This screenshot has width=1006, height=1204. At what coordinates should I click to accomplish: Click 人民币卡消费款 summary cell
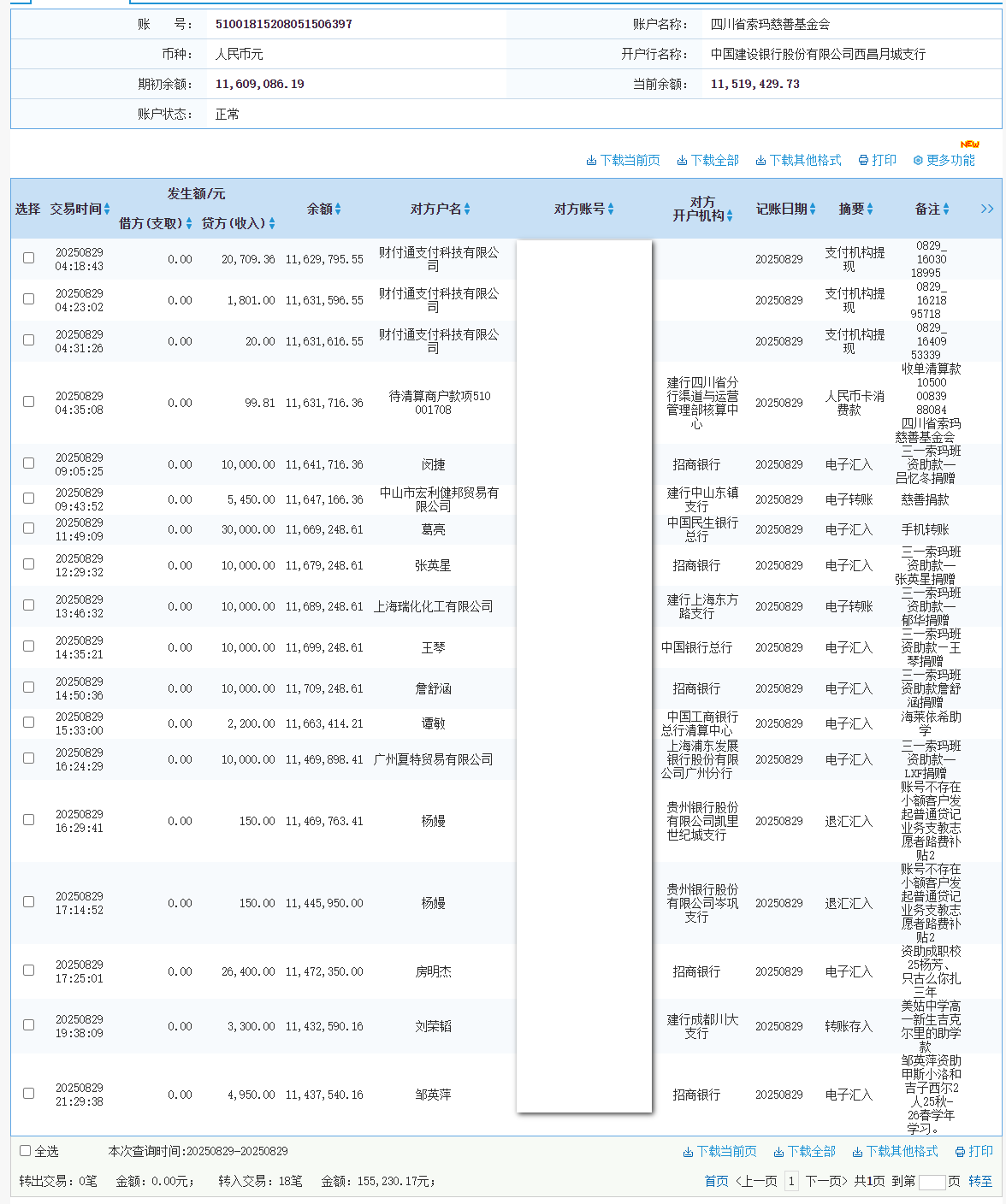pos(855,403)
